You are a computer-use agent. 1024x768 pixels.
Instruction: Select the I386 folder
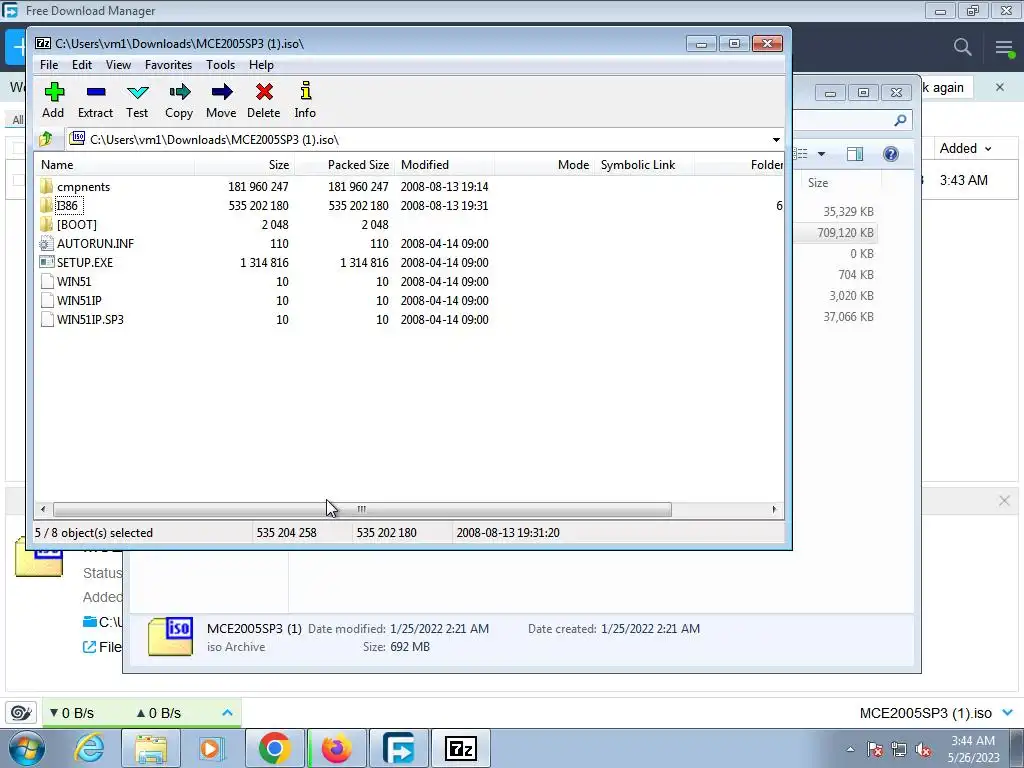[x=68, y=206]
